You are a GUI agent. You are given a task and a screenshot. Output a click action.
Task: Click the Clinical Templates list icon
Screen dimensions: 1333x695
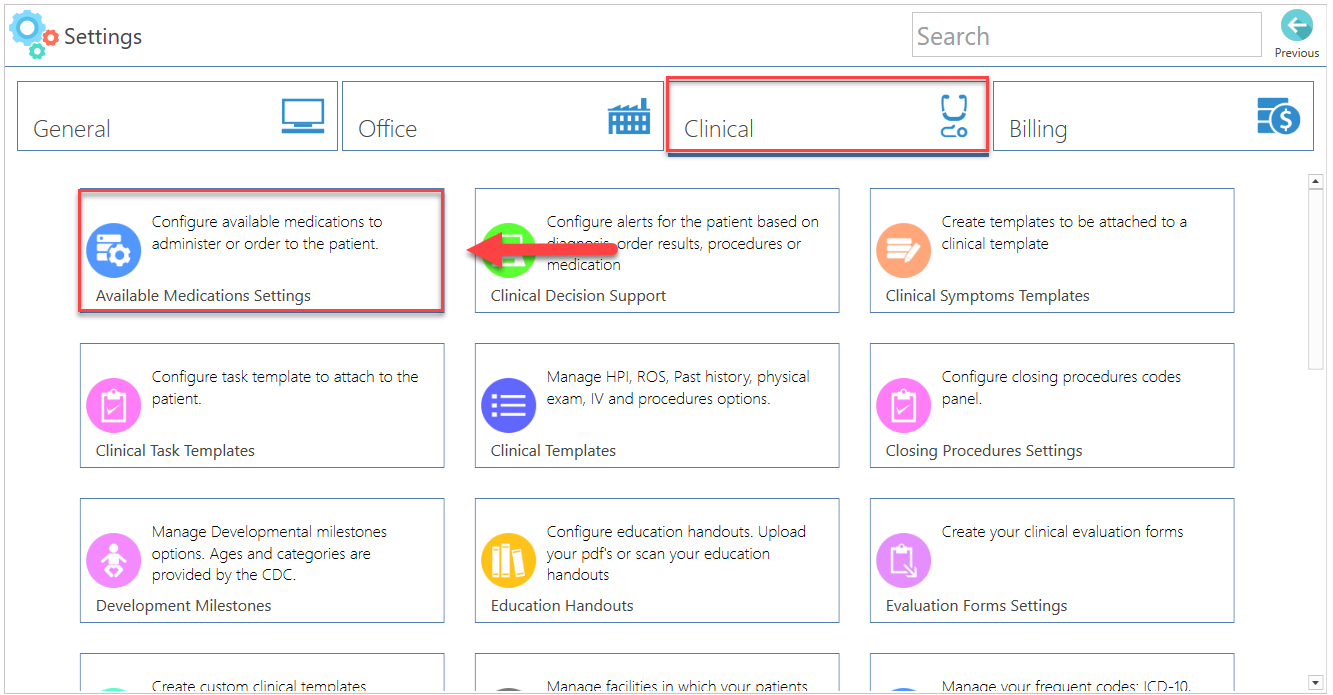[508, 405]
